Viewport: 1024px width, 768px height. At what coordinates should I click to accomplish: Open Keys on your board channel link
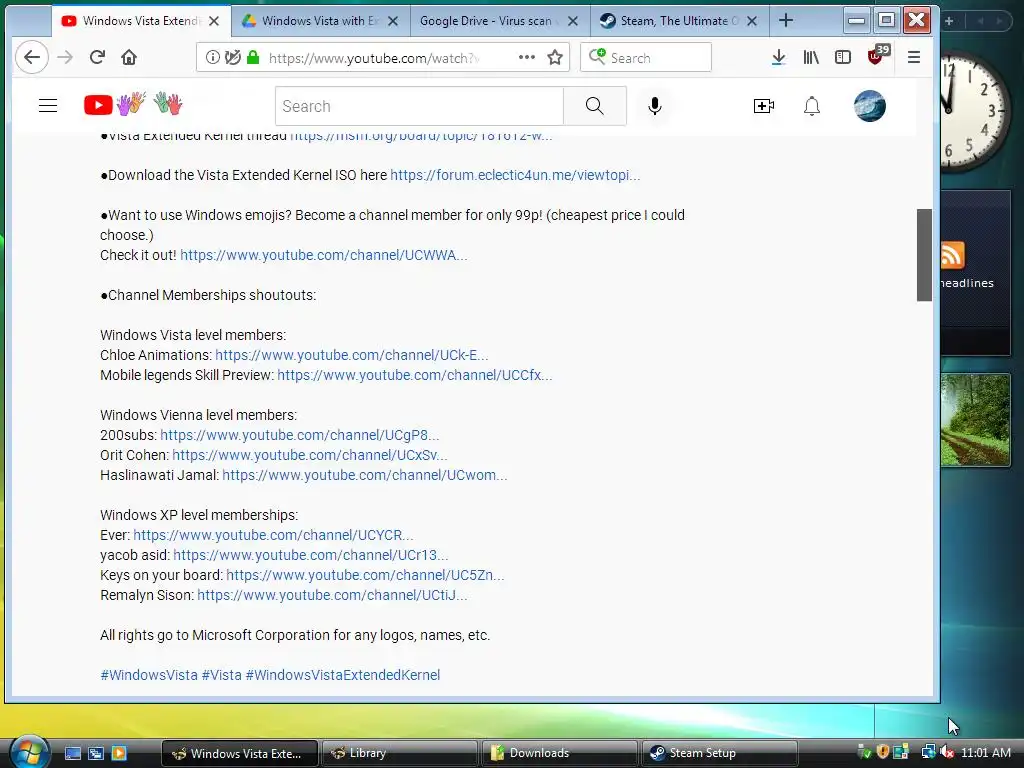coord(365,575)
